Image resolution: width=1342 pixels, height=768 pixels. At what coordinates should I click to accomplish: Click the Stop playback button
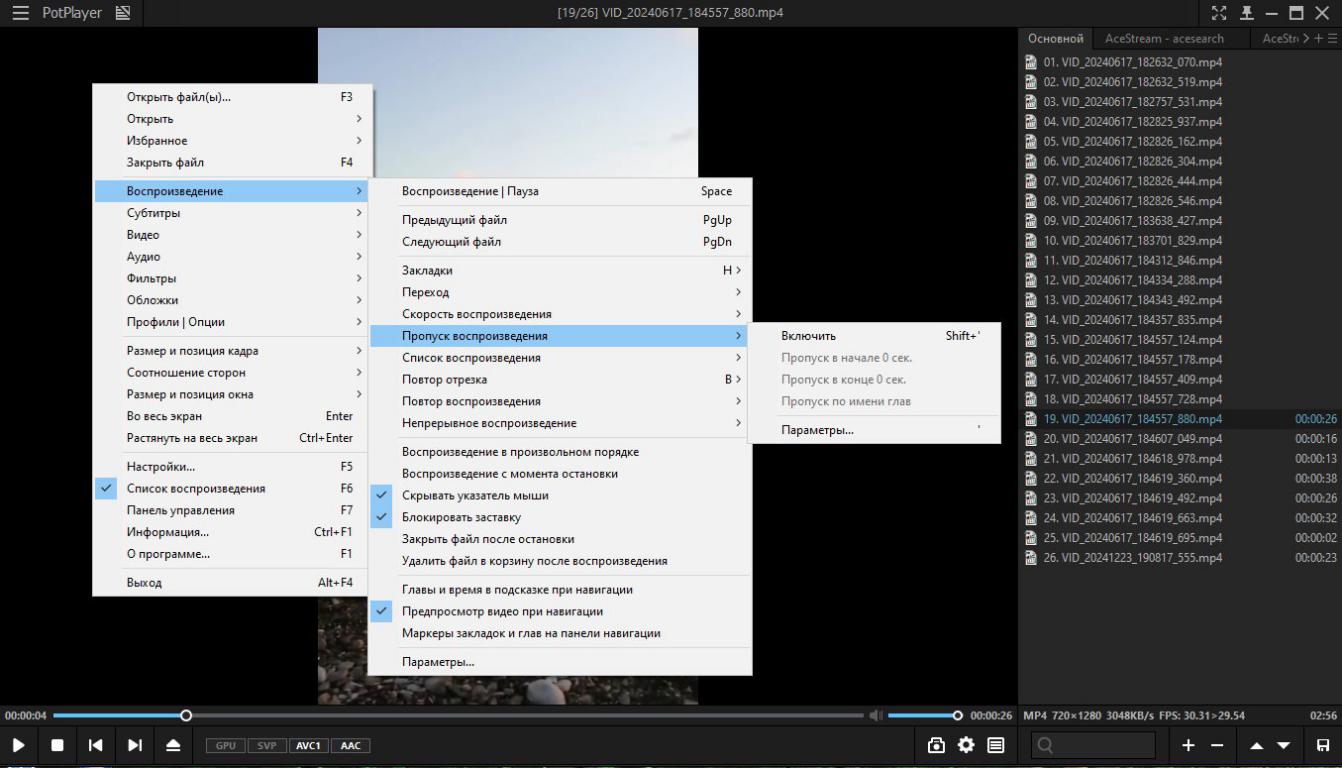57,745
